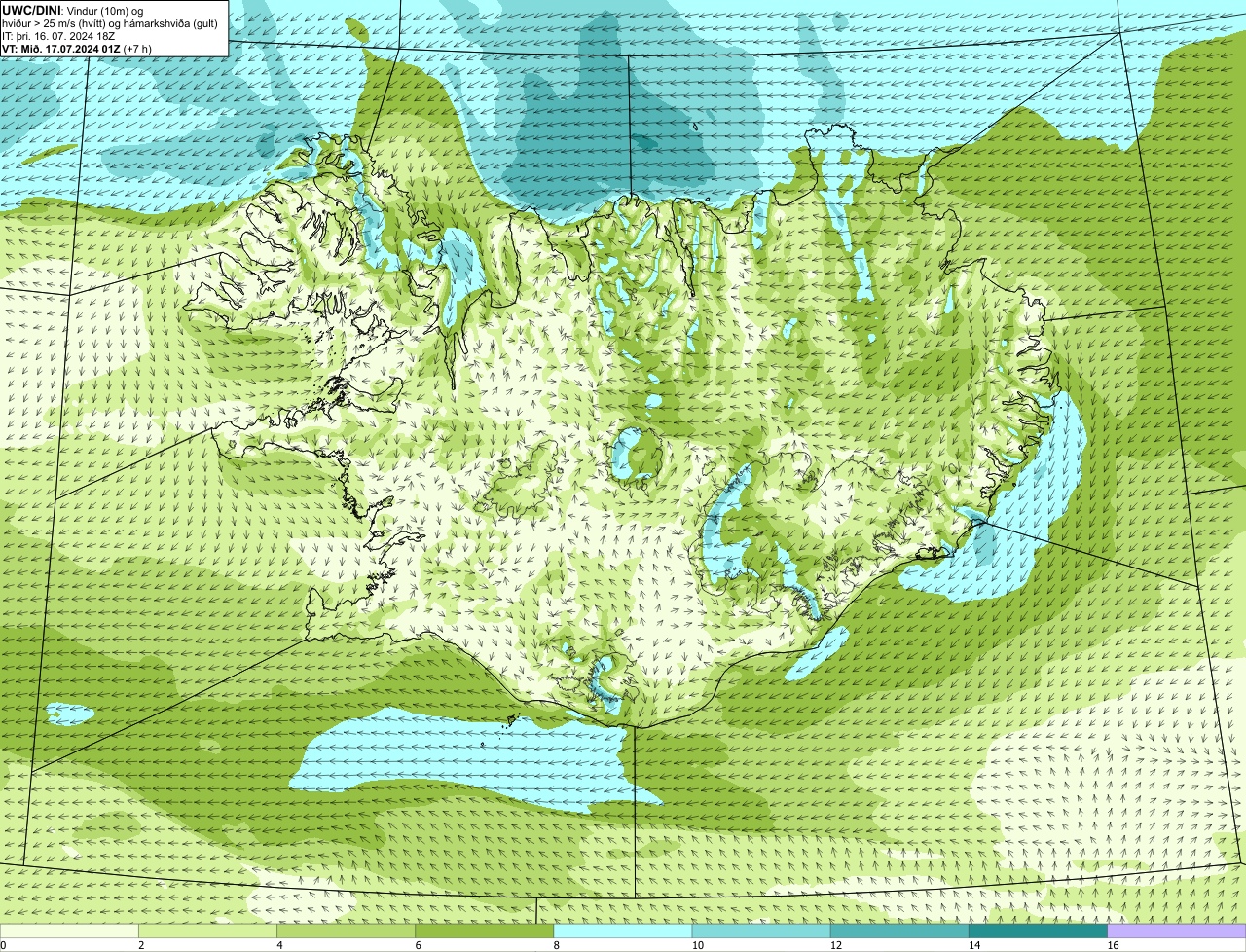Viewport: 1246px width, 952px height.
Task: Select the "VT: Mið. 17.07.2024 01Z (+7 h)" line
Action: point(76,48)
